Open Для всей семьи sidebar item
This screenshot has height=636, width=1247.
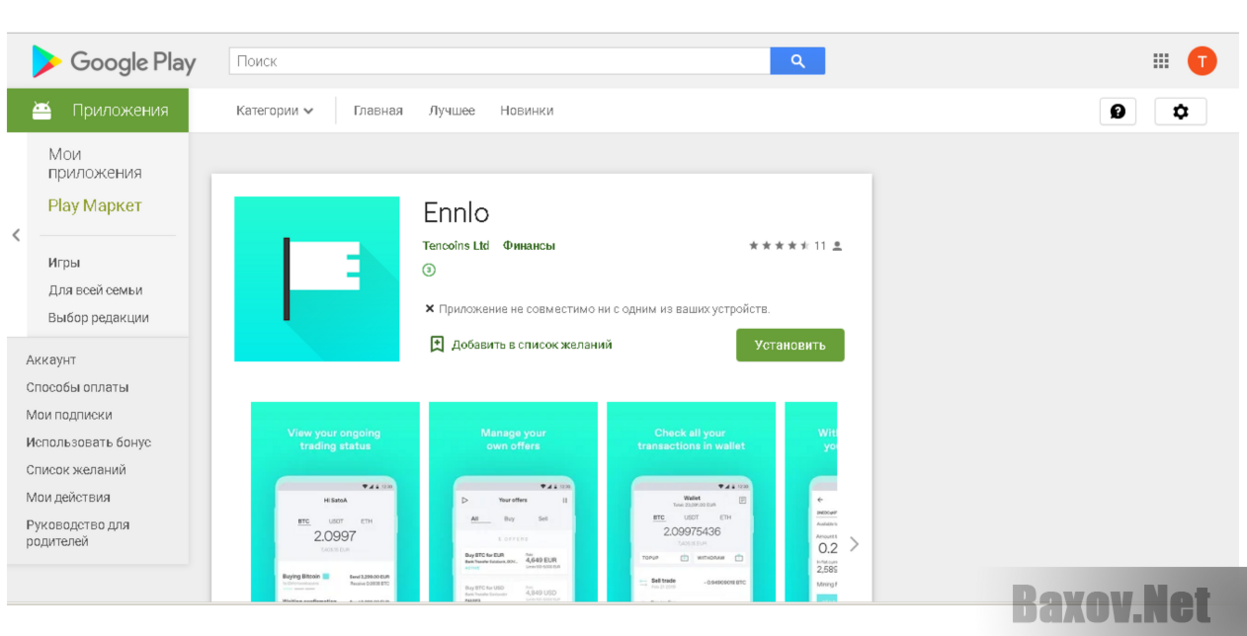click(x=95, y=290)
